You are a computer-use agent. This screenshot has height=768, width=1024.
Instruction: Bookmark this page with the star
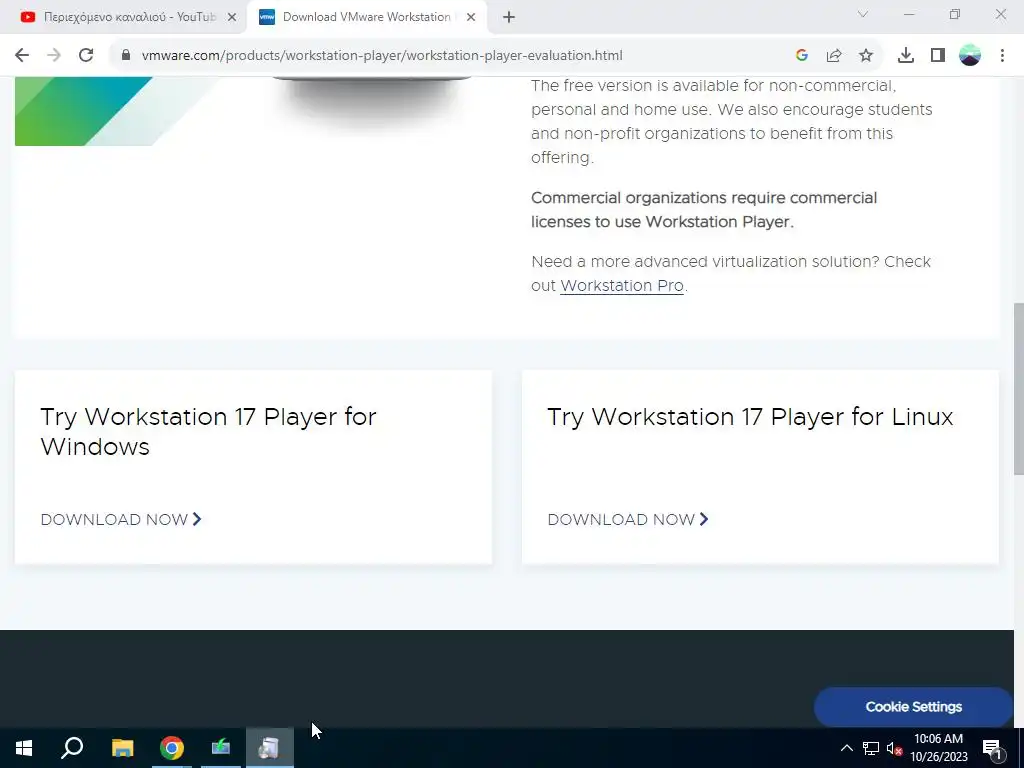(x=866, y=56)
